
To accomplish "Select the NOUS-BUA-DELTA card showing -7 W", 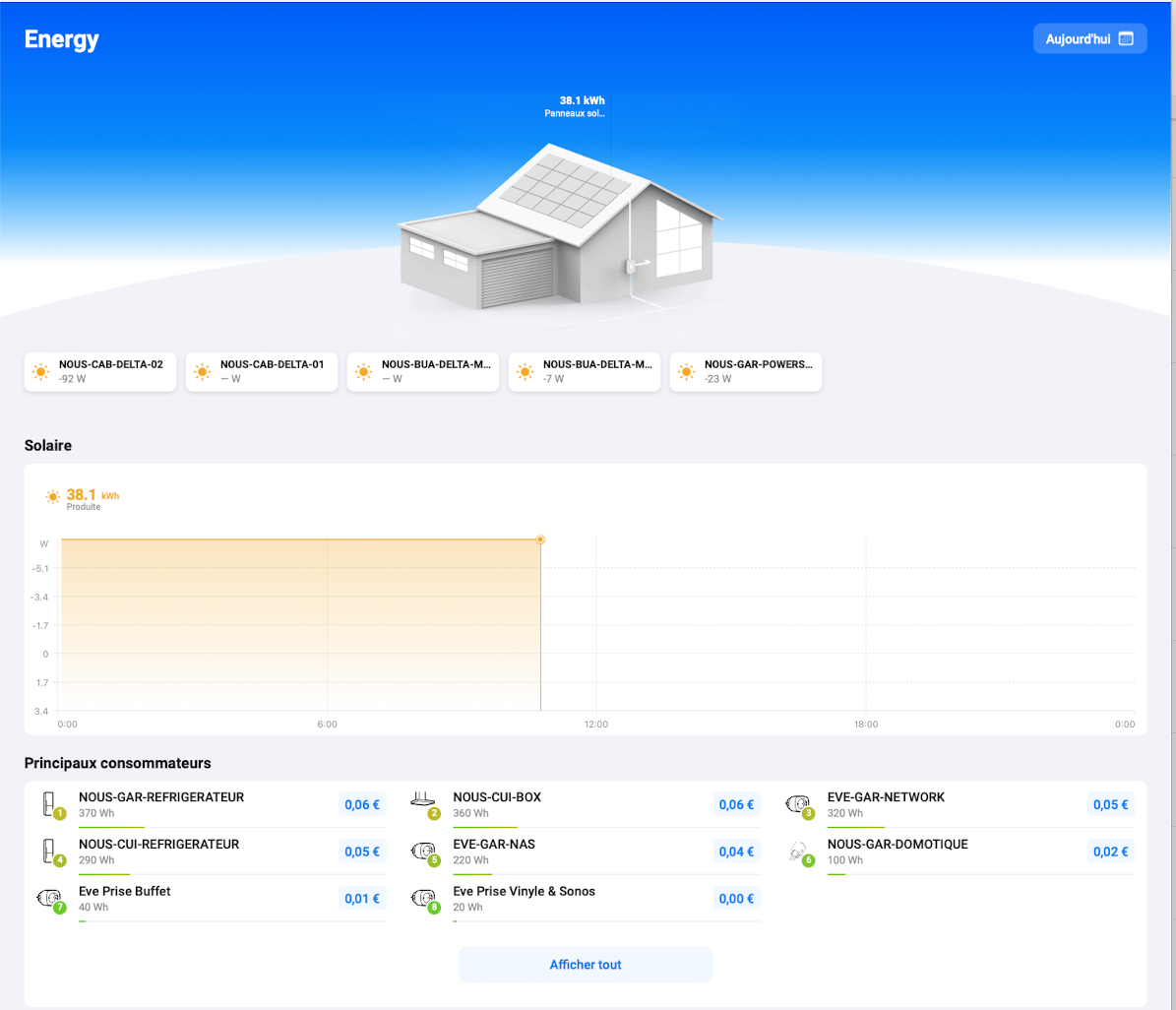I will tap(584, 371).
